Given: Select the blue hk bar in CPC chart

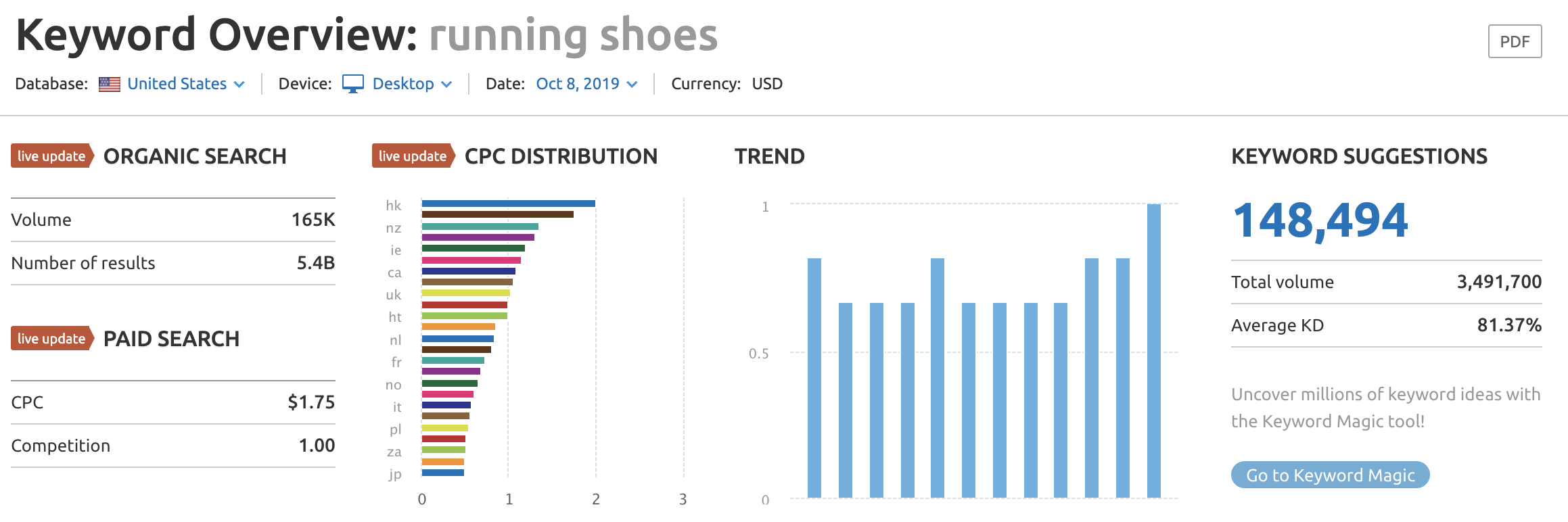Looking at the screenshot, I should coord(508,204).
